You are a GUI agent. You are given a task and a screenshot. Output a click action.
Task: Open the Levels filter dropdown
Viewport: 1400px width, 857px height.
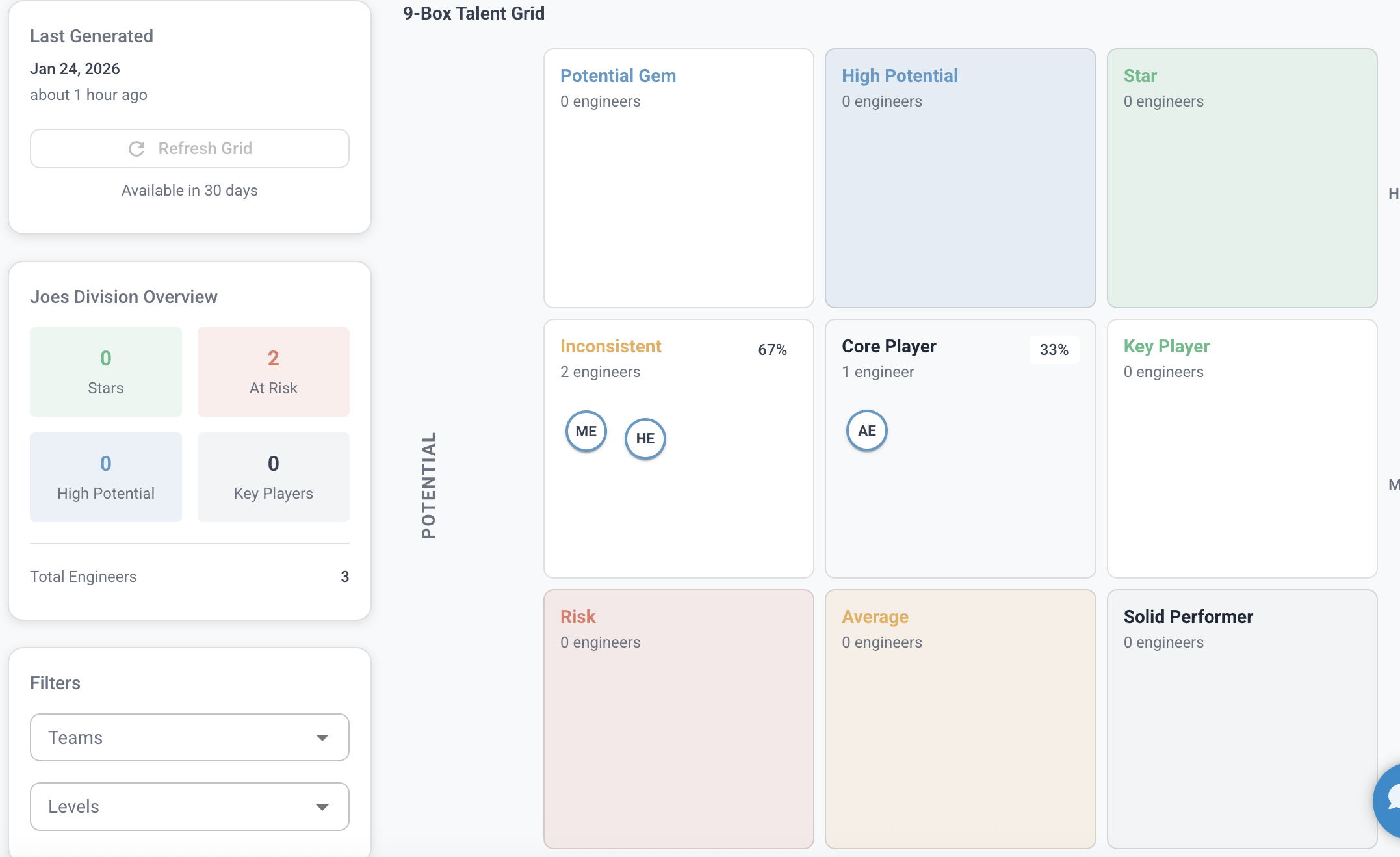tap(189, 806)
